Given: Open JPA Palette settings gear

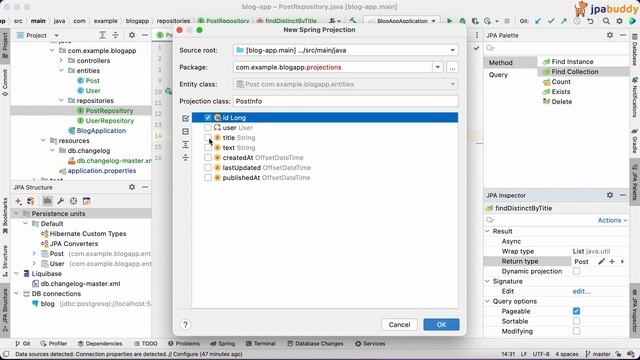Looking at the screenshot, I should (610, 35).
